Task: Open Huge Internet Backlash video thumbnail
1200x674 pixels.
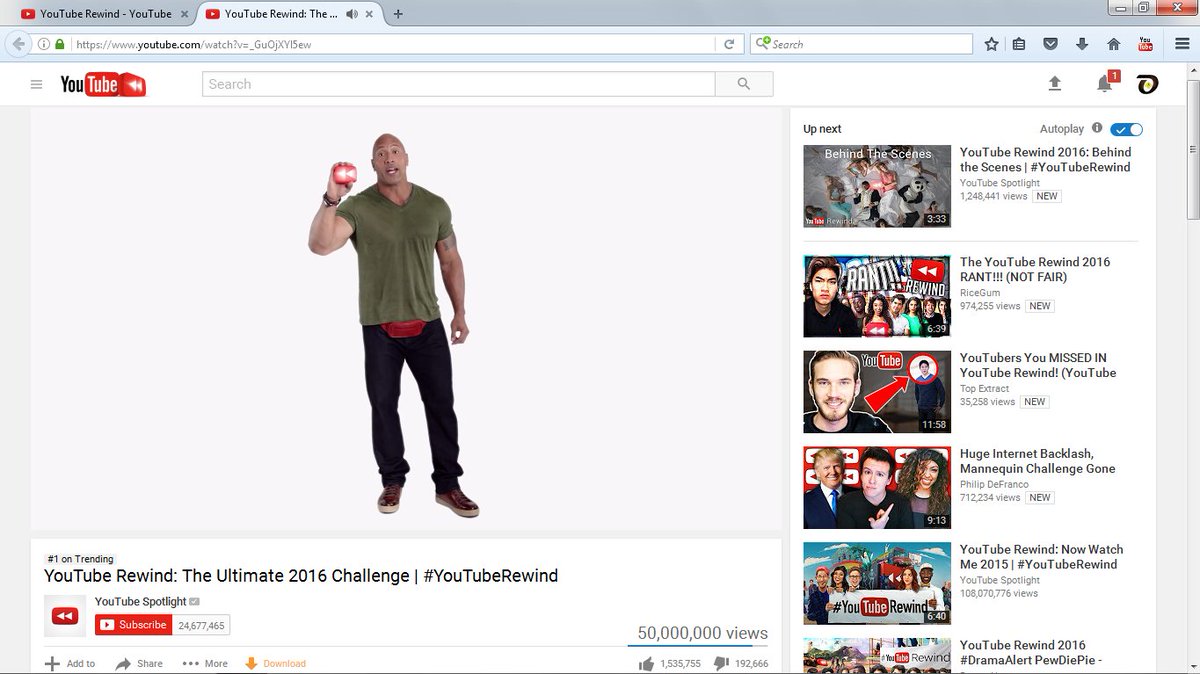Action: (x=877, y=488)
